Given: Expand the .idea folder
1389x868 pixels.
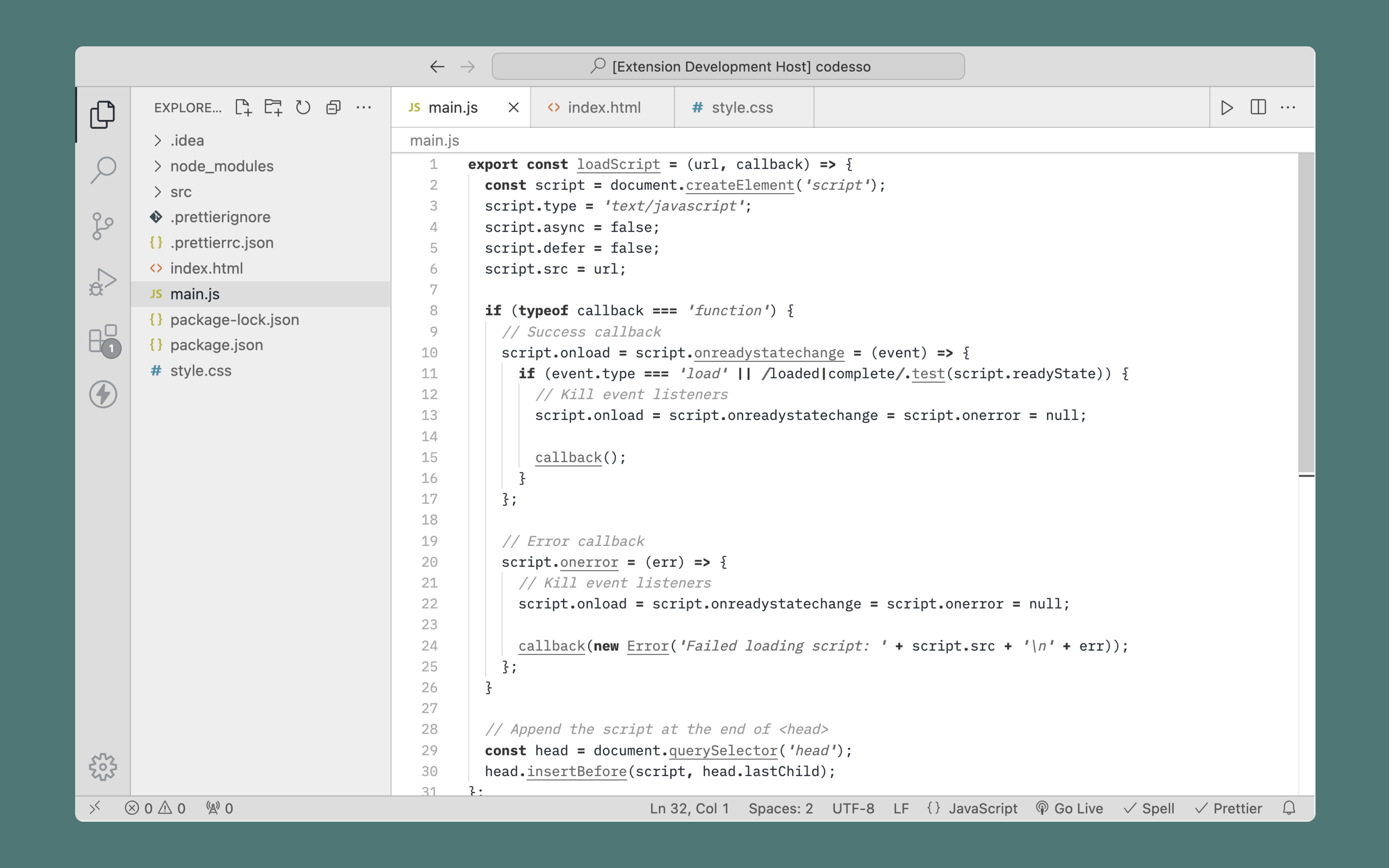Looking at the screenshot, I should coord(187,141).
